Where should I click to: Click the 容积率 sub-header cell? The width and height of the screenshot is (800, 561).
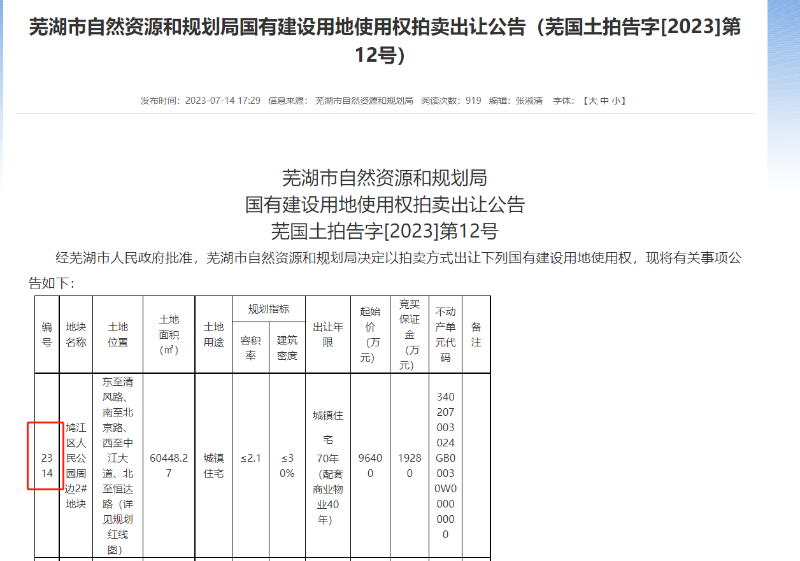click(251, 347)
